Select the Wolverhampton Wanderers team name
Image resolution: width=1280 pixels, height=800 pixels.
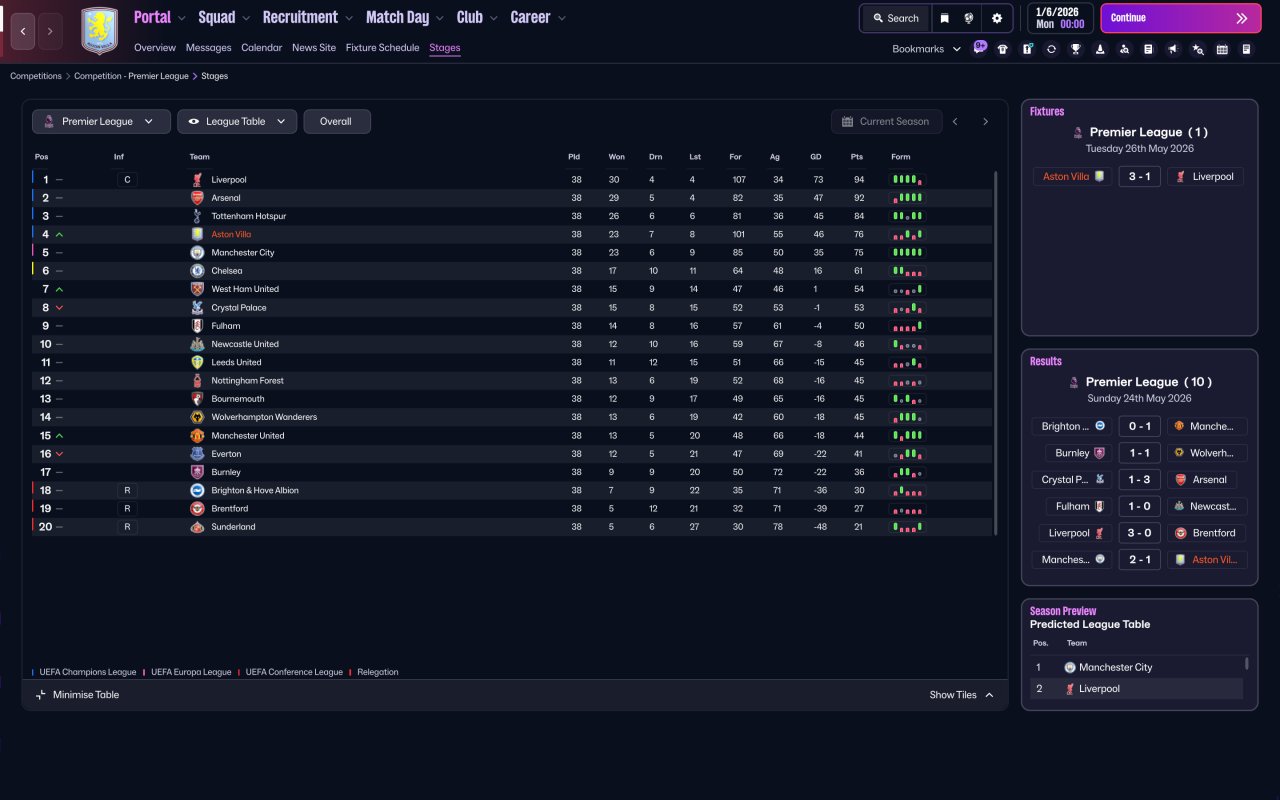tap(264, 417)
